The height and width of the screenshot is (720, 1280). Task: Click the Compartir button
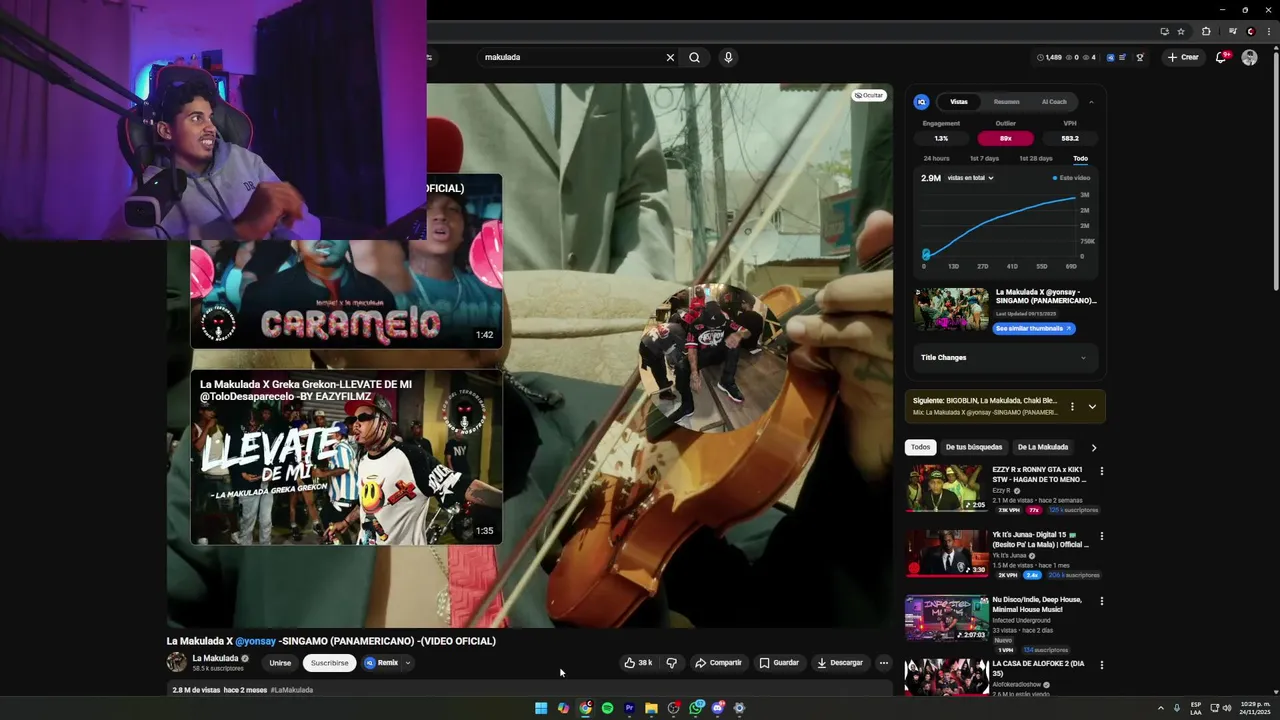click(718, 663)
